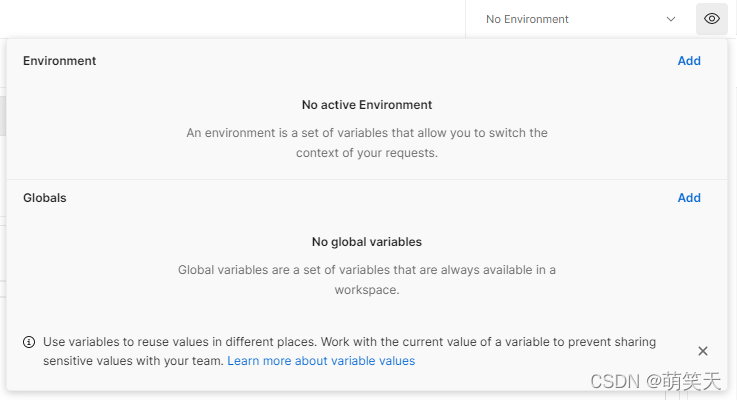Click the No global variables title
The height and width of the screenshot is (400, 737).
pos(367,242)
